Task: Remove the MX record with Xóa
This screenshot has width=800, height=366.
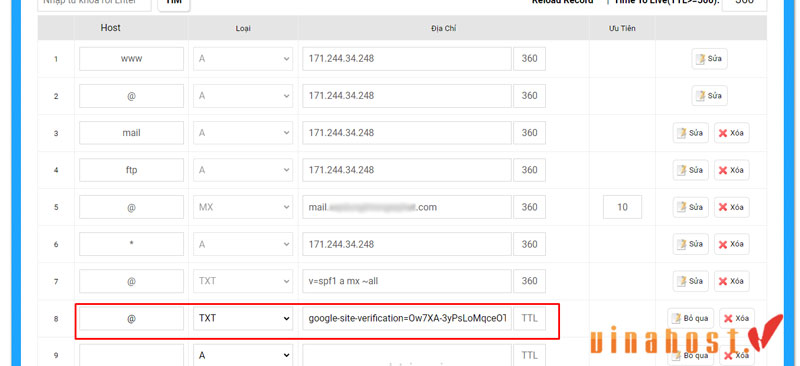Action: (731, 207)
